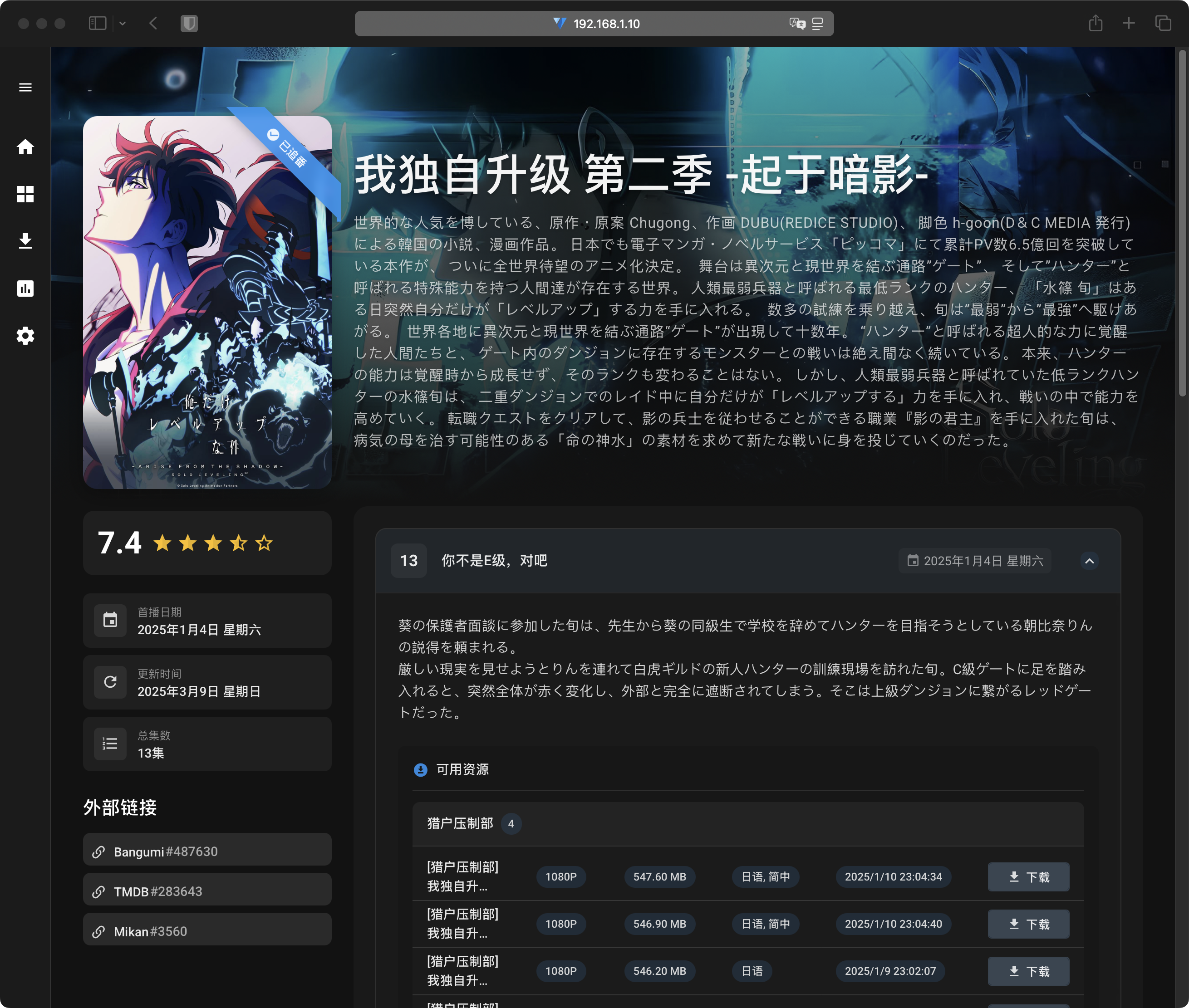
Task: Click the 日语 chip in the 546.20 MB row
Action: [752, 971]
